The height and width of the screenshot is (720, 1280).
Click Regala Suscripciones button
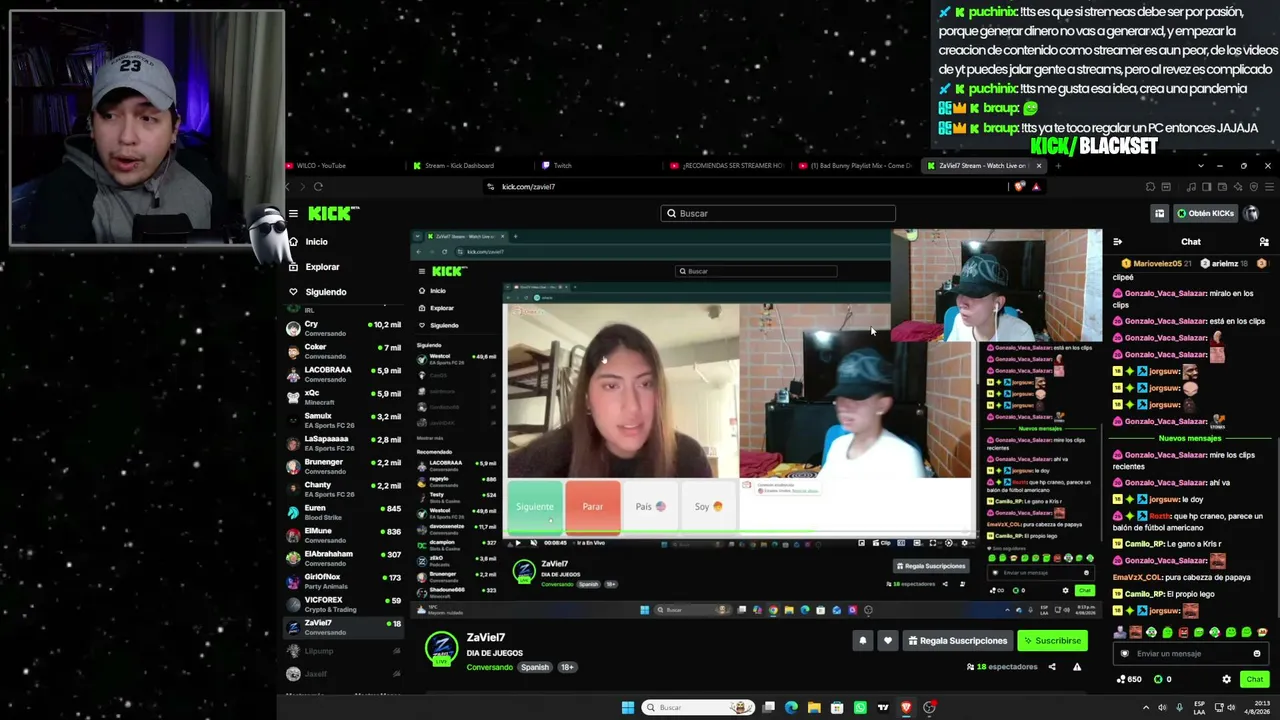coord(957,641)
